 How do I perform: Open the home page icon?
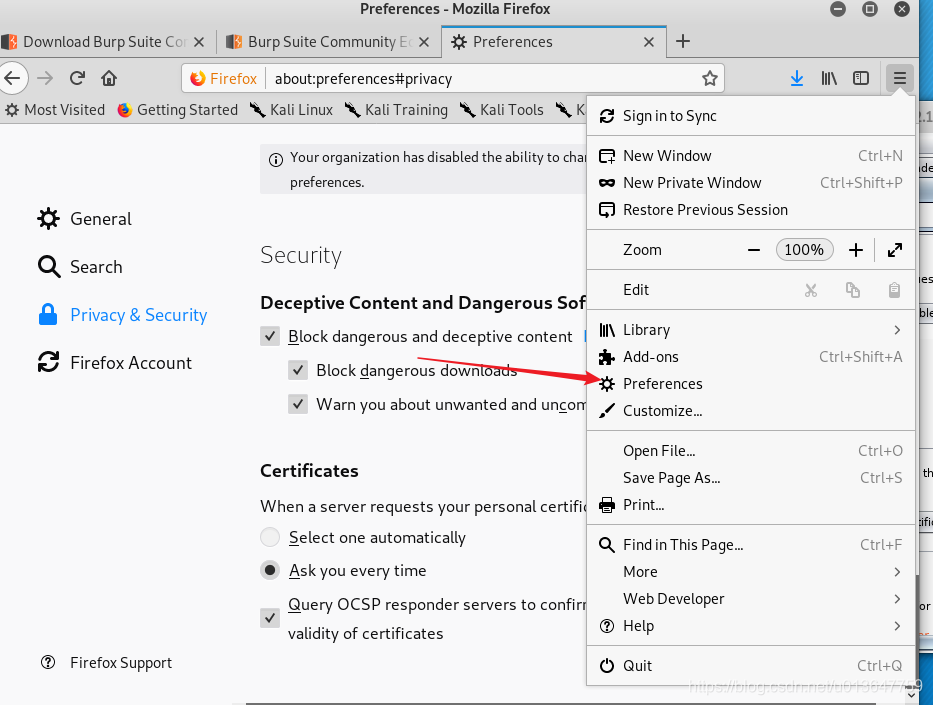click(109, 78)
